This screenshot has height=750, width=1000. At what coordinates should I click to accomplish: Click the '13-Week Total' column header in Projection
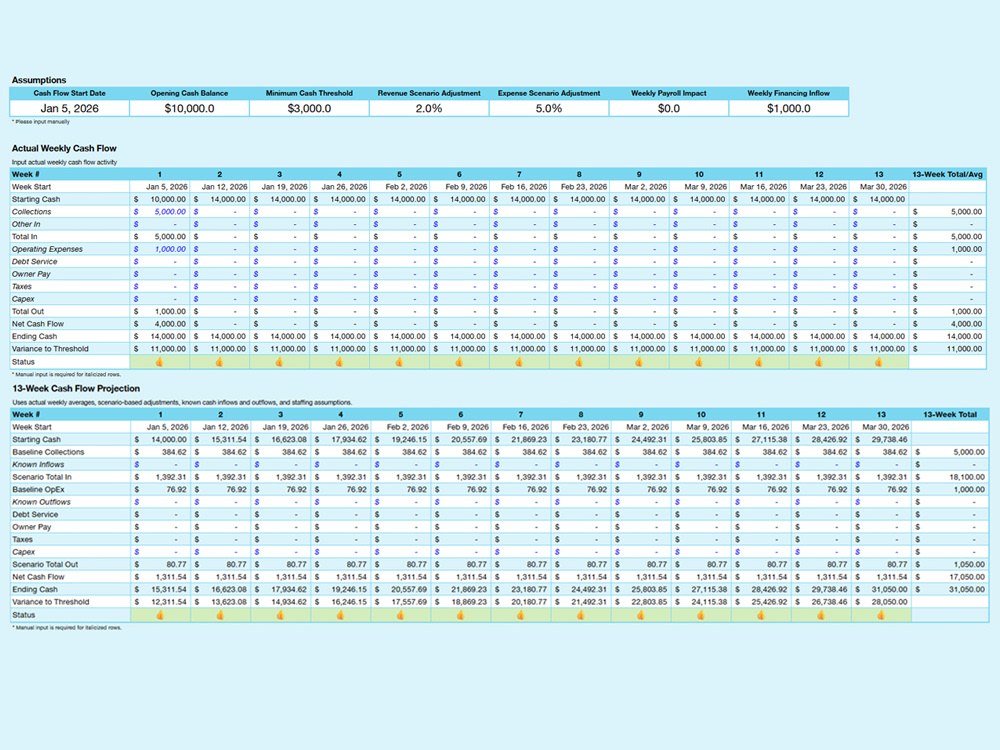950,415
